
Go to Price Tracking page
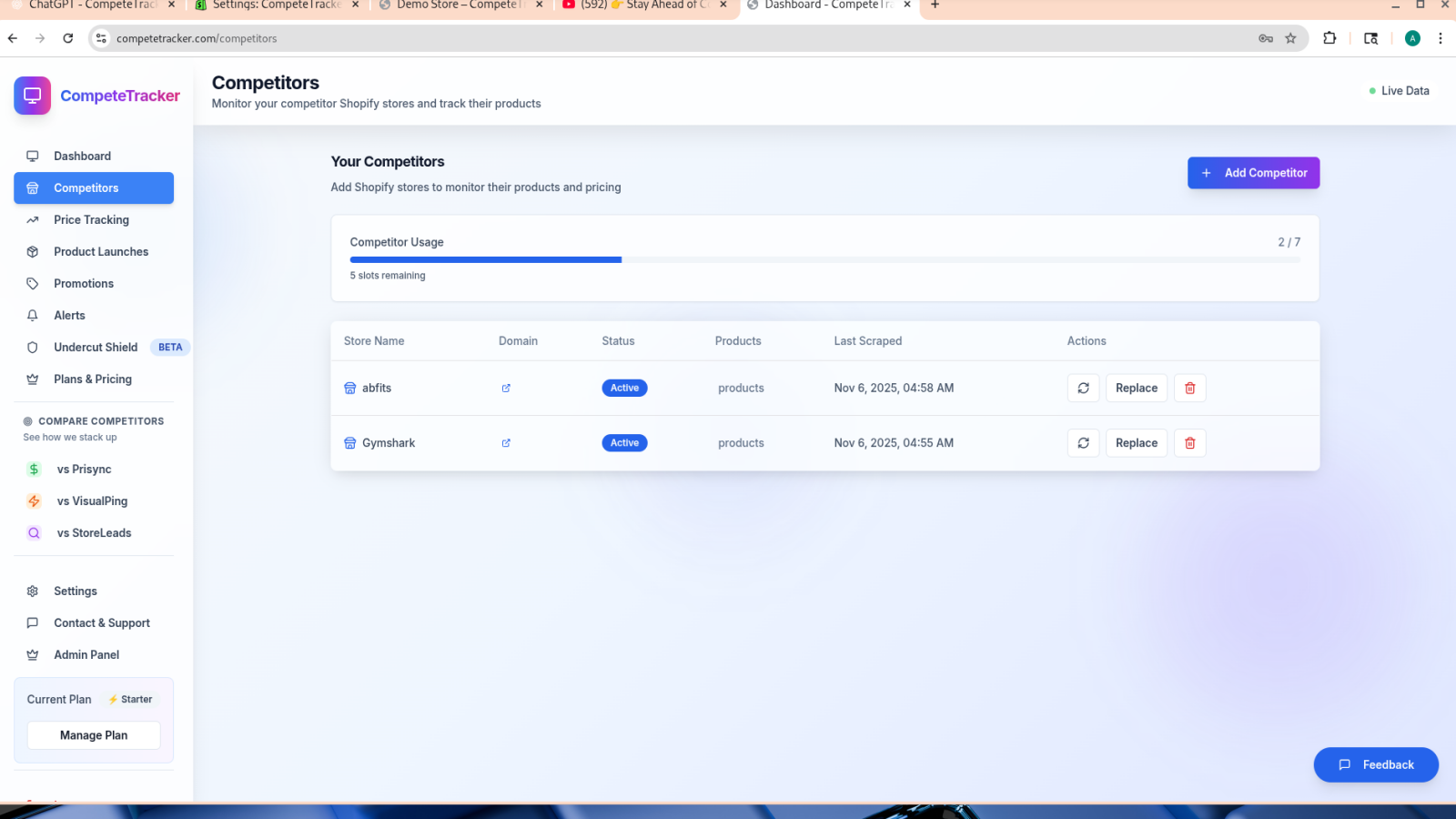pos(94,219)
